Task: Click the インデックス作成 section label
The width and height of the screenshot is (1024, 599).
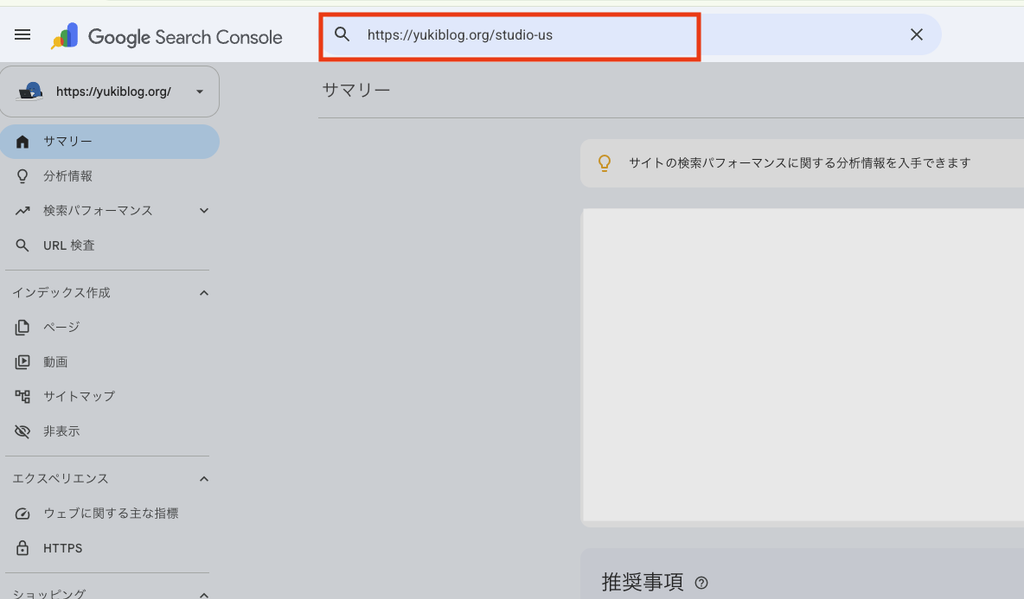Action: click(x=61, y=293)
